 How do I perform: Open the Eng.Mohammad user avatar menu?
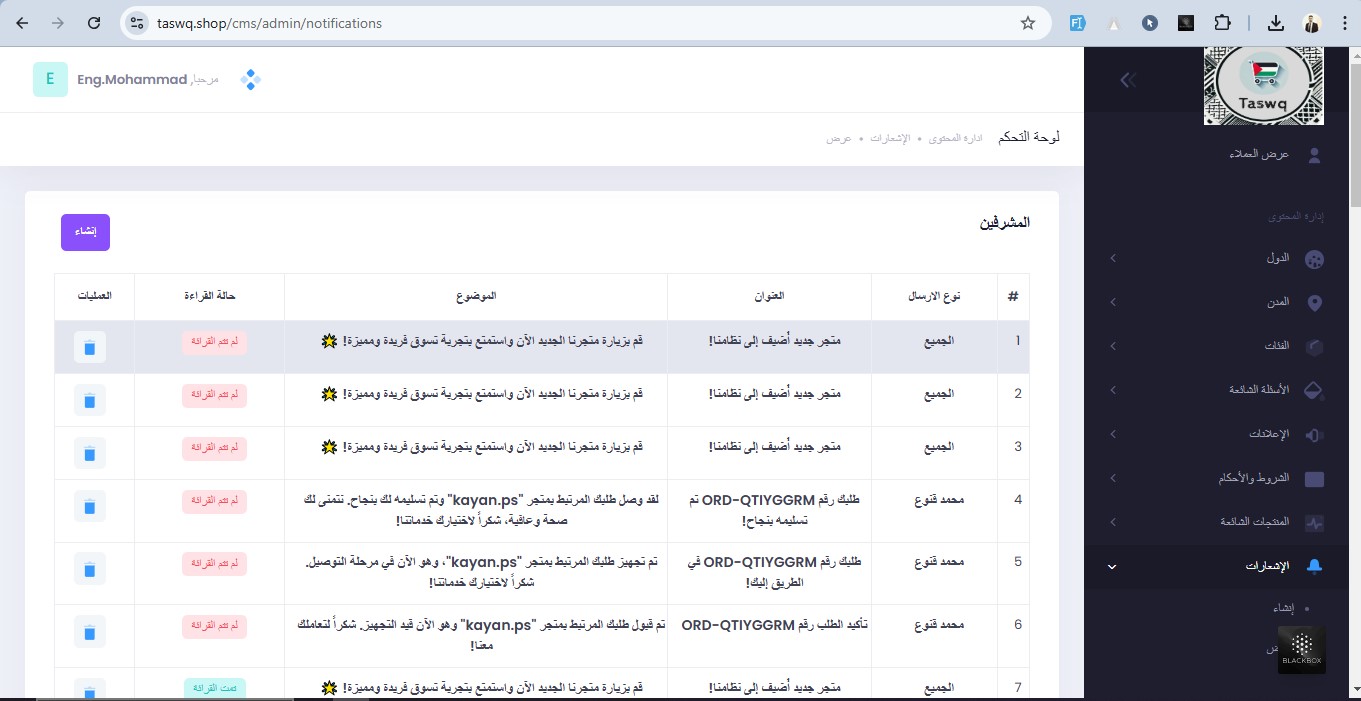50,80
